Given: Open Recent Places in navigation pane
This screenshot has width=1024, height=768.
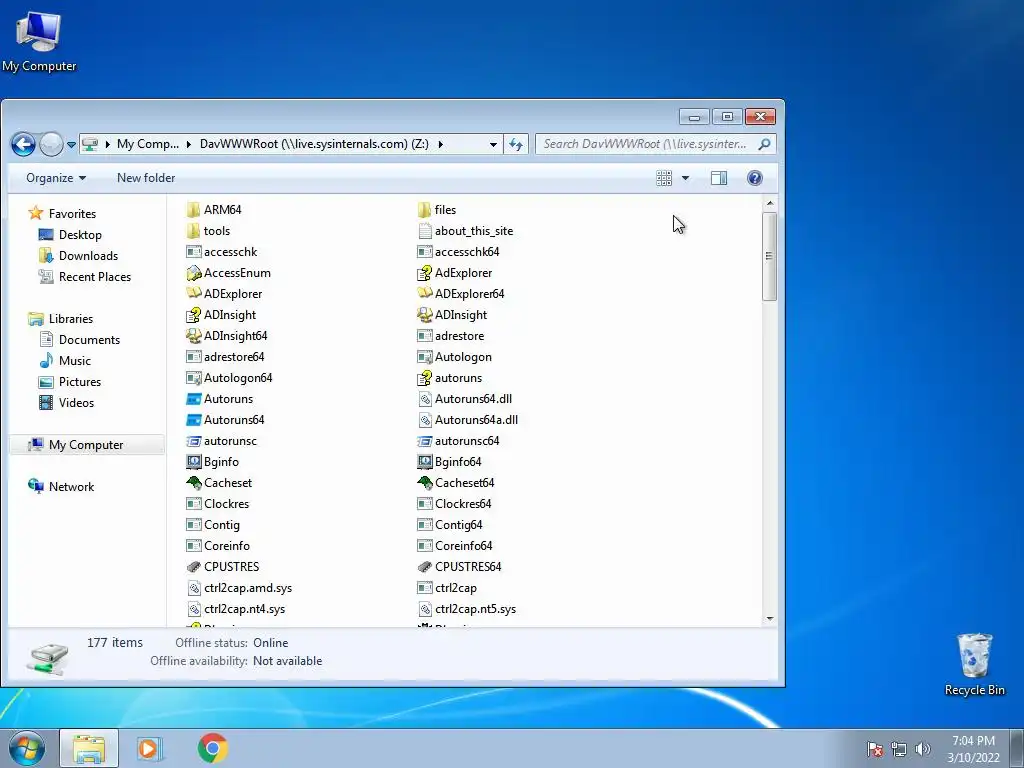Looking at the screenshot, I should (95, 277).
